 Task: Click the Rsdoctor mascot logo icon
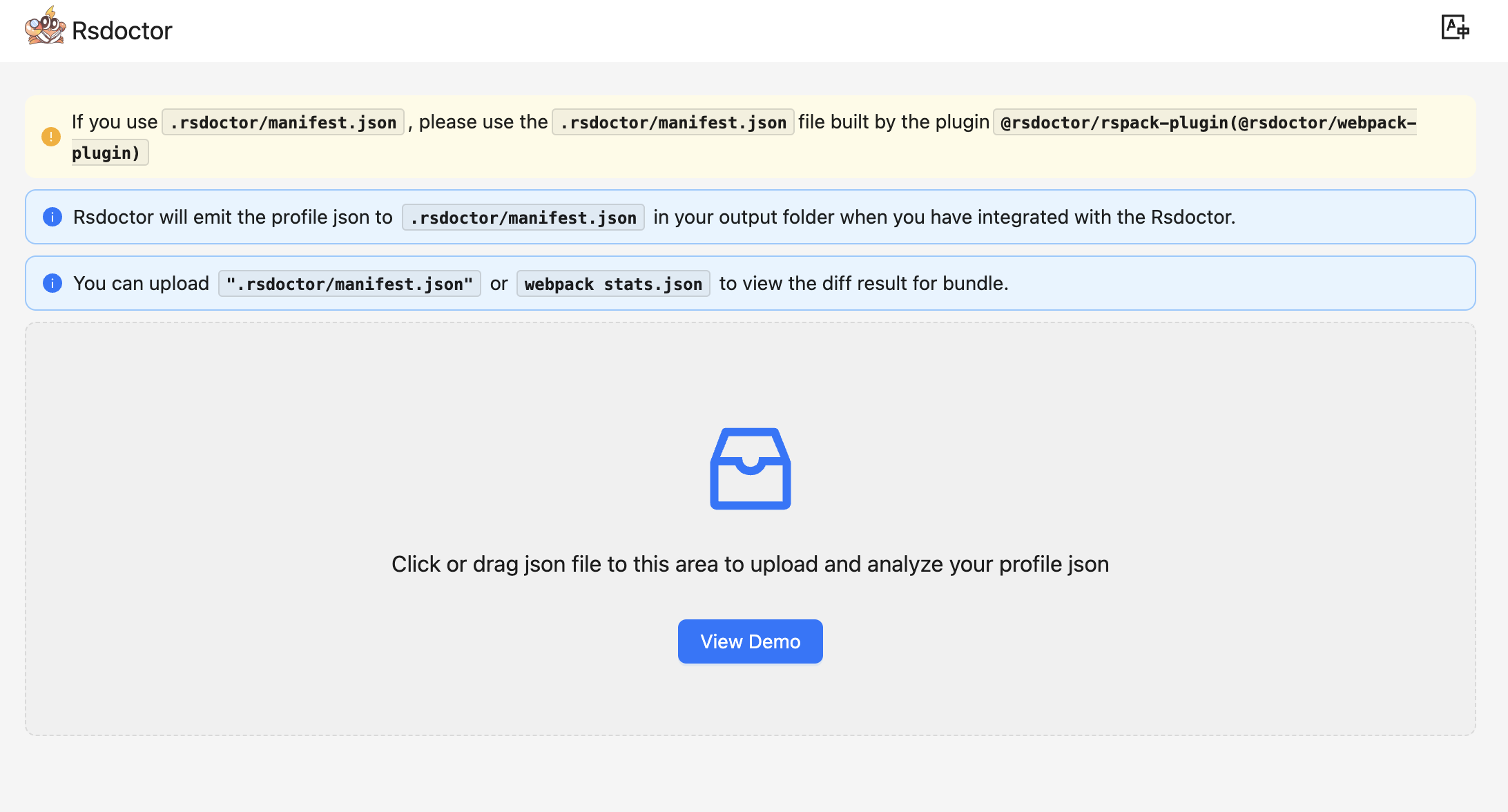point(45,27)
